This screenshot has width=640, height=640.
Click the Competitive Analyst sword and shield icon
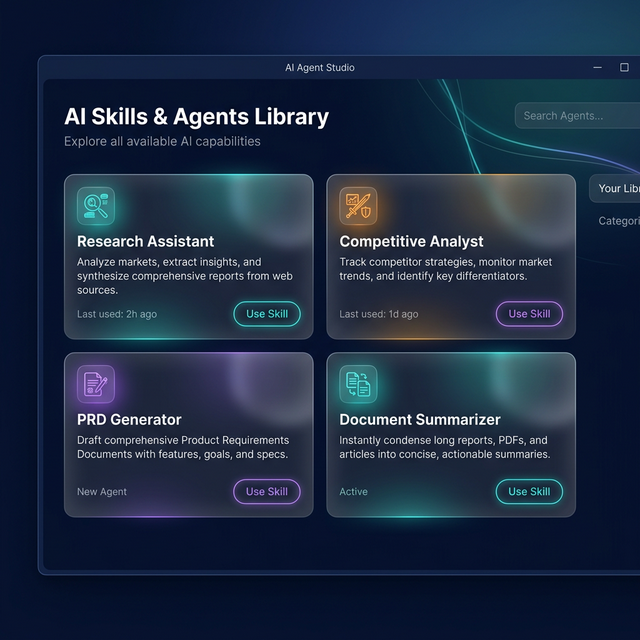click(x=358, y=206)
